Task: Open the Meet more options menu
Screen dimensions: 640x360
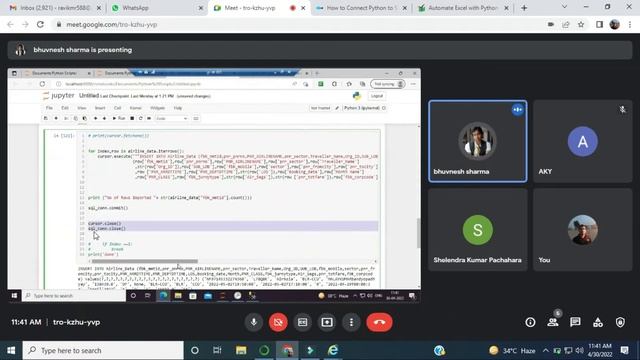Action: [x=351, y=322]
